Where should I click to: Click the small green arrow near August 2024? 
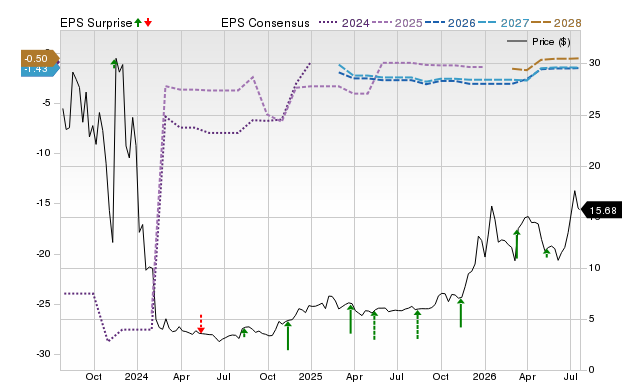click(x=244, y=332)
